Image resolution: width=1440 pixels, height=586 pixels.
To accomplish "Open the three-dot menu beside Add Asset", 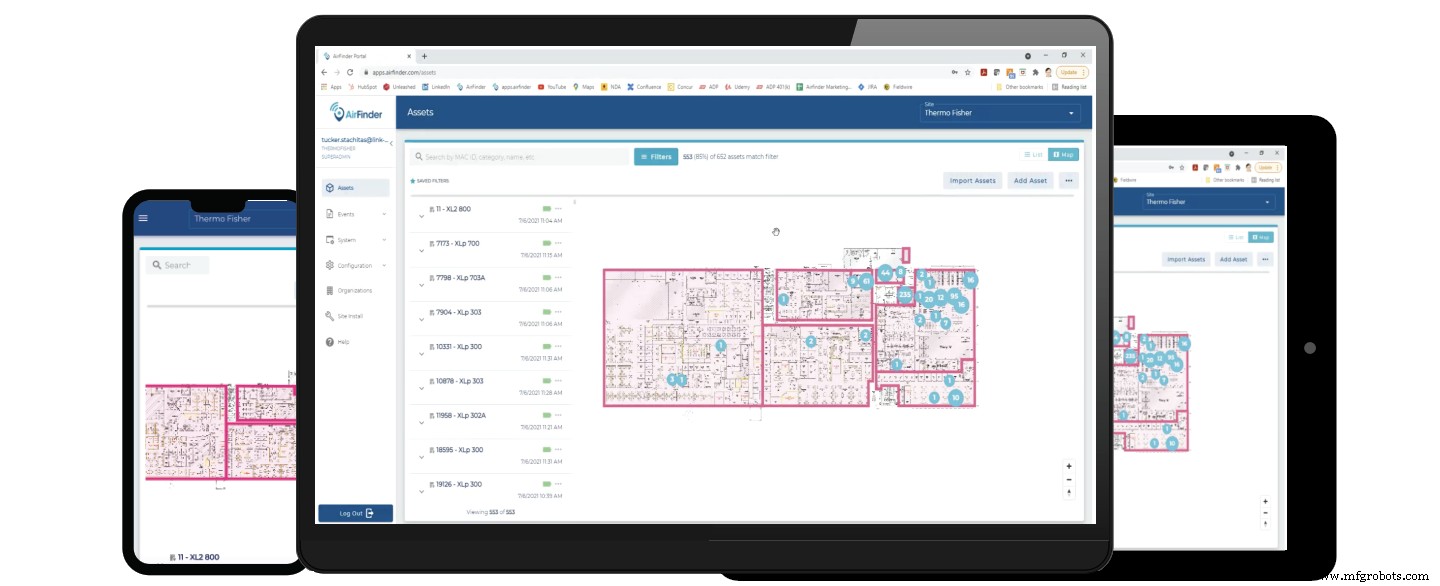I will coord(1067,180).
